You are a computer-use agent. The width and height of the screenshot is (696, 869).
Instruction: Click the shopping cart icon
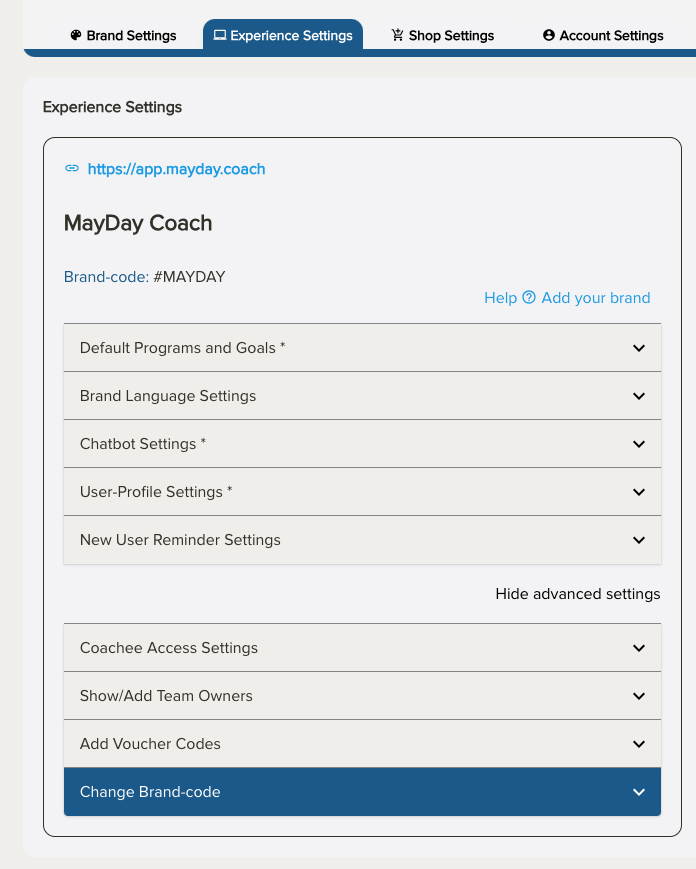tap(398, 36)
